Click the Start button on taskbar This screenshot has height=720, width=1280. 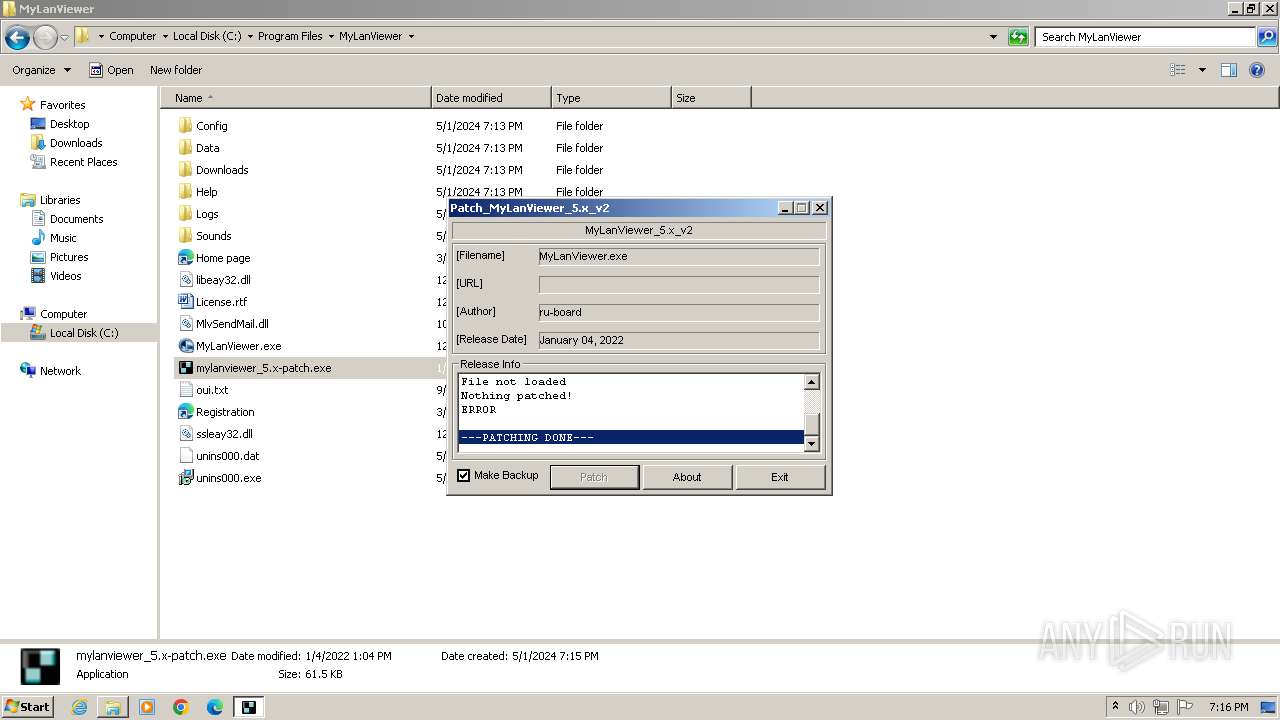[x=28, y=707]
